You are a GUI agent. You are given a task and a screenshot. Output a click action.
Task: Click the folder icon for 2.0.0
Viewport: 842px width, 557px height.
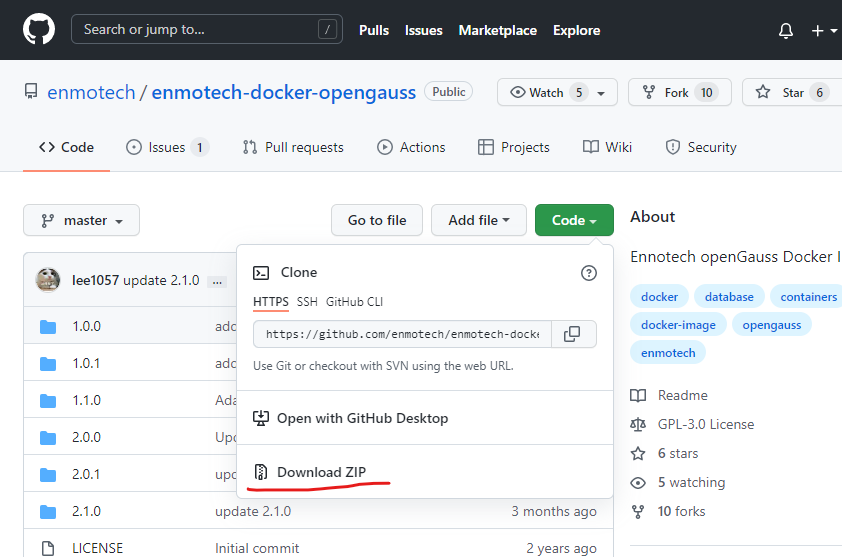(48, 438)
